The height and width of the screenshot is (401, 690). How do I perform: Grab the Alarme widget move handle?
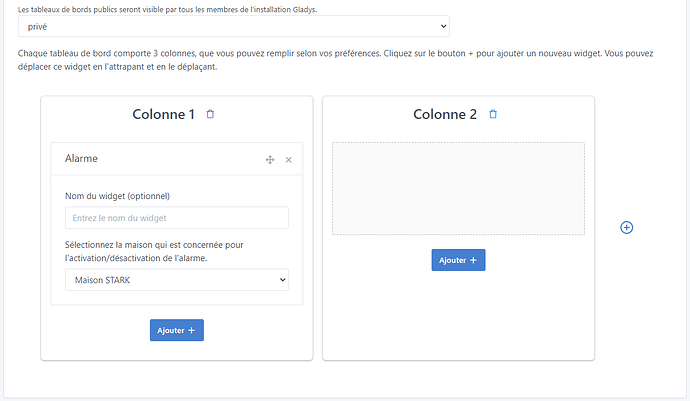tap(270, 160)
